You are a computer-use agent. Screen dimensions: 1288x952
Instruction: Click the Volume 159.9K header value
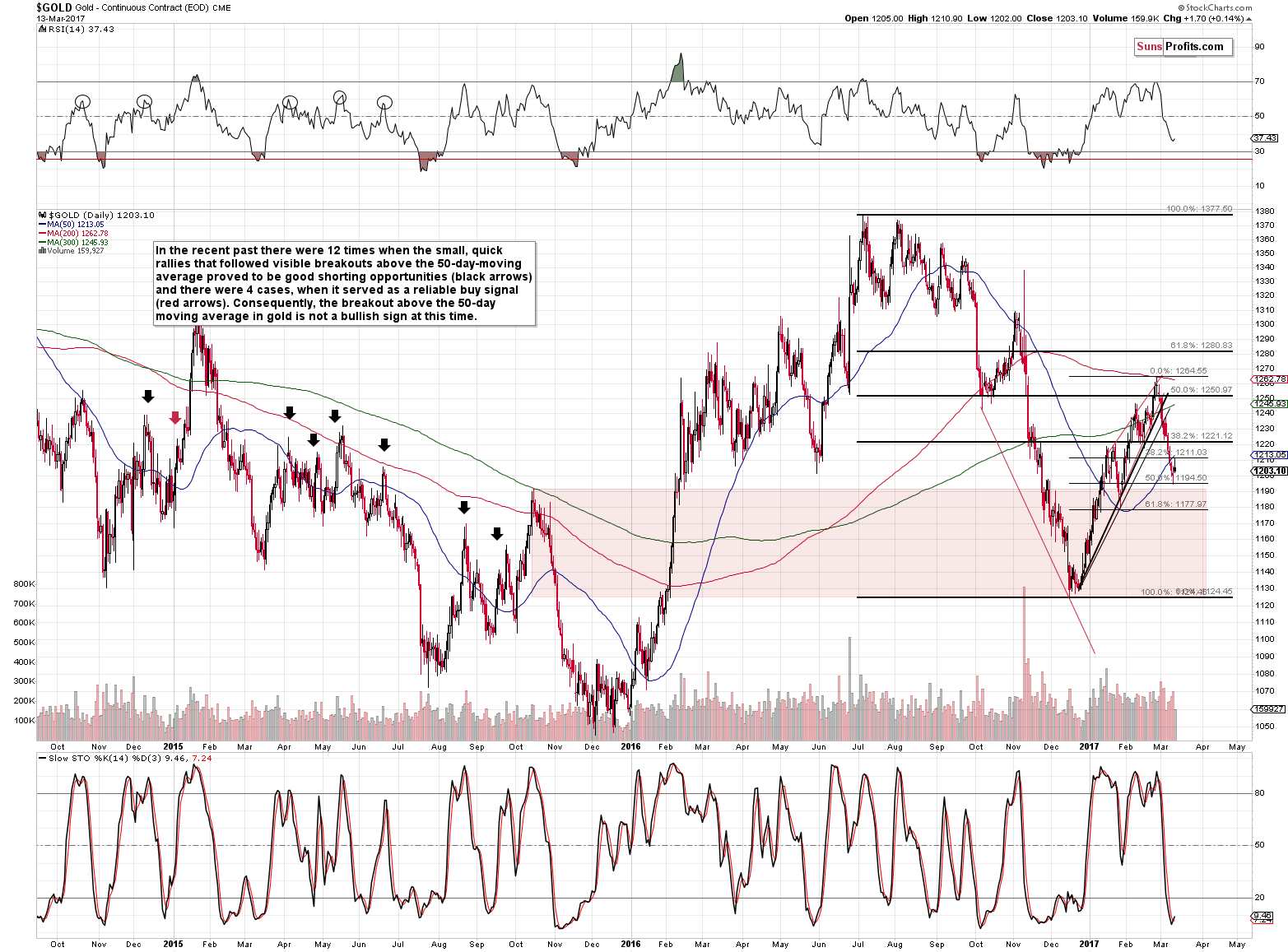pos(1126,18)
